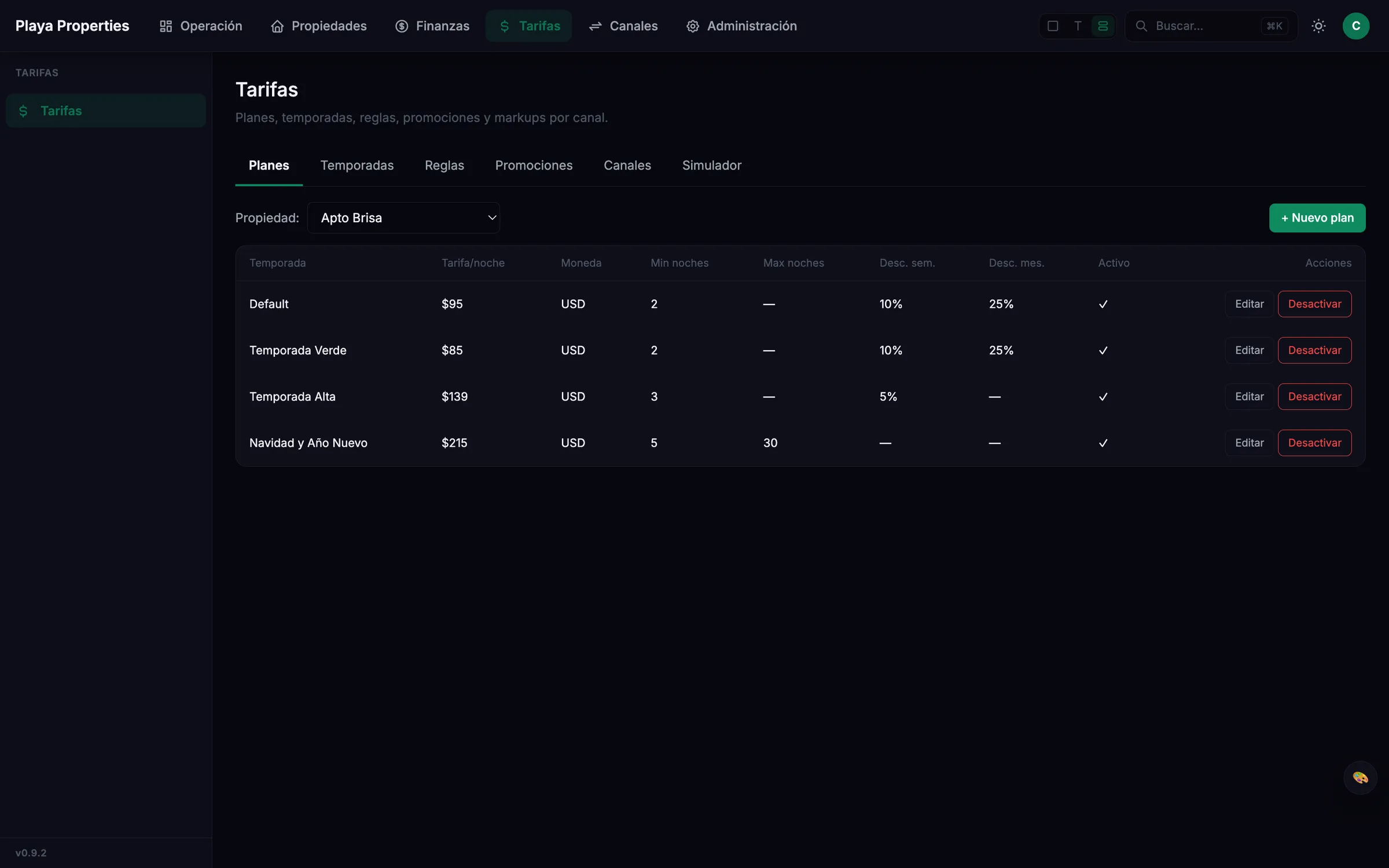1389x868 pixels.
Task: Open the Administración section
Action: tap(741, 26)
